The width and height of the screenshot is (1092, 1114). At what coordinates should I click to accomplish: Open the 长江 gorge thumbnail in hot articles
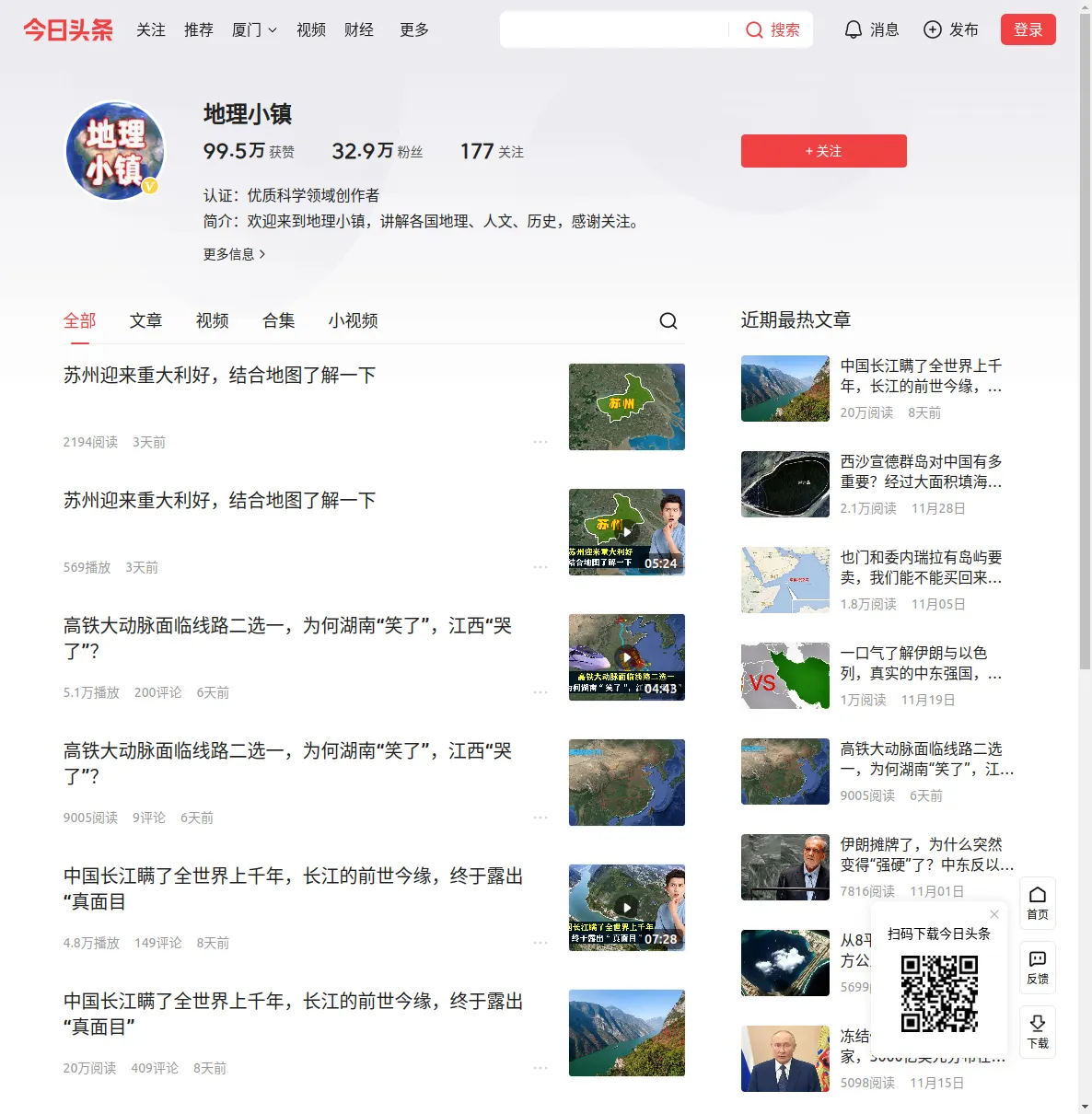point(785,389)
